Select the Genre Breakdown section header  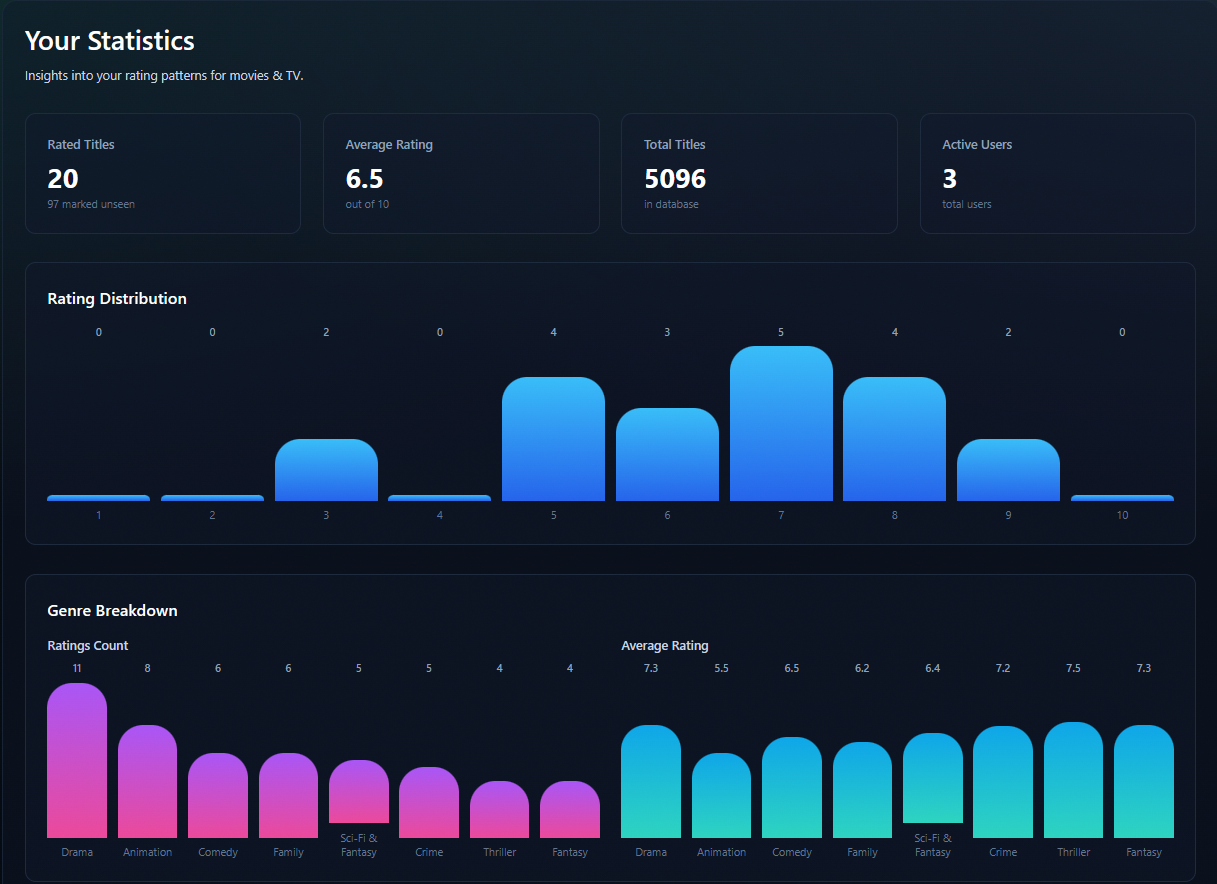tap(112, 610)
